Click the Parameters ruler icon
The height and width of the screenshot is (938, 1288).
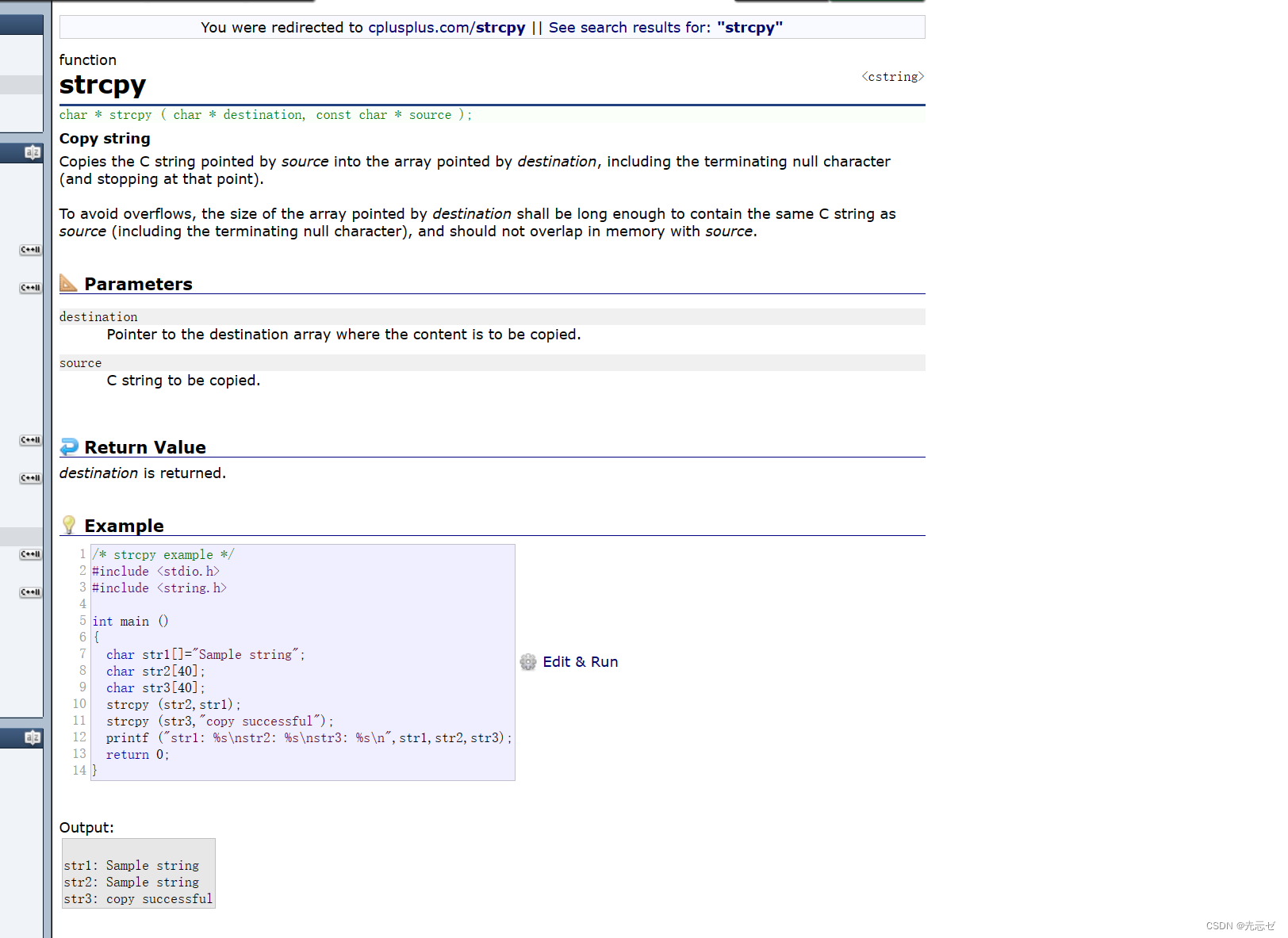tap(69, 283)
